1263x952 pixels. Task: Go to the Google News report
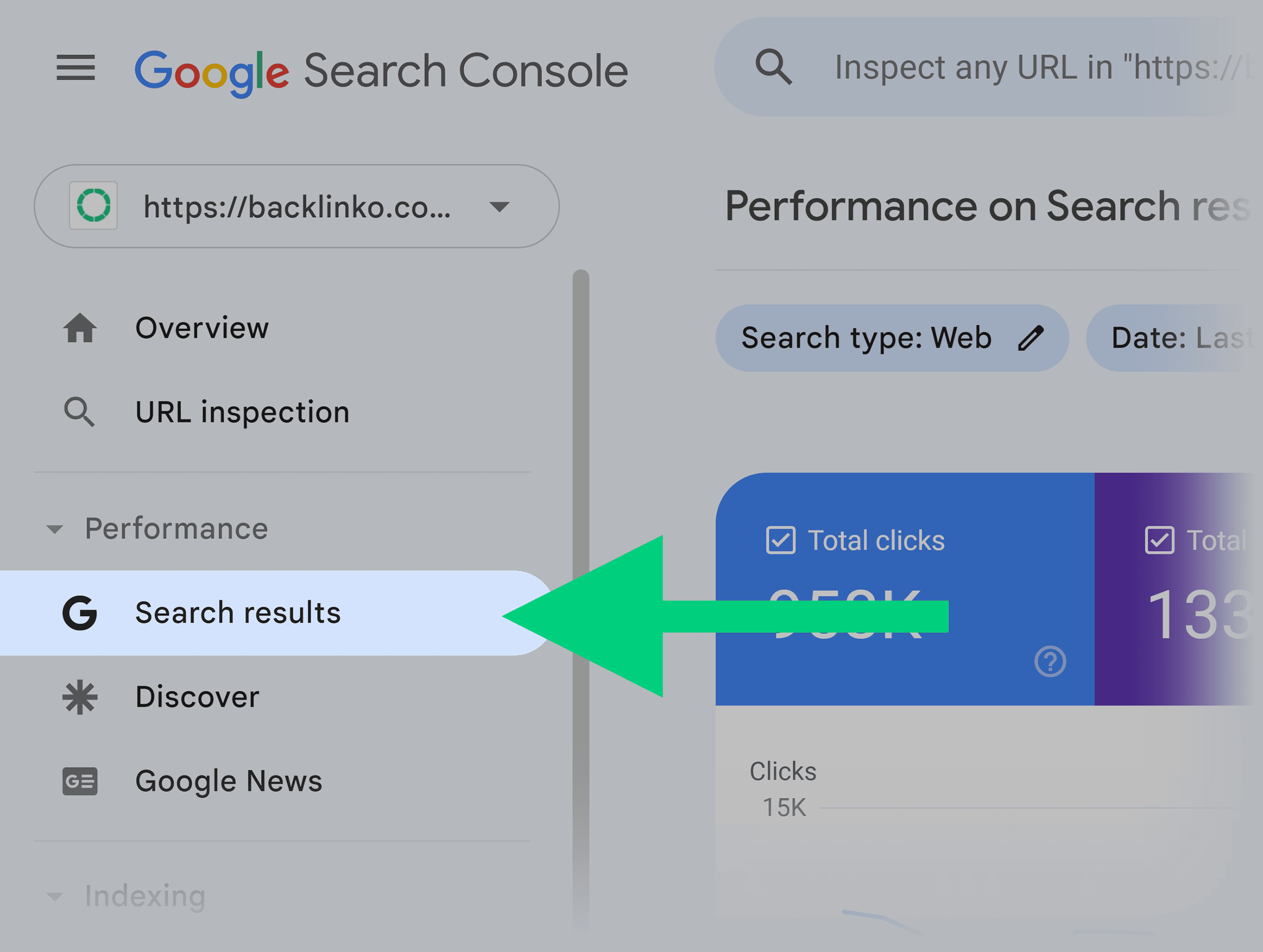pos(228,781)
